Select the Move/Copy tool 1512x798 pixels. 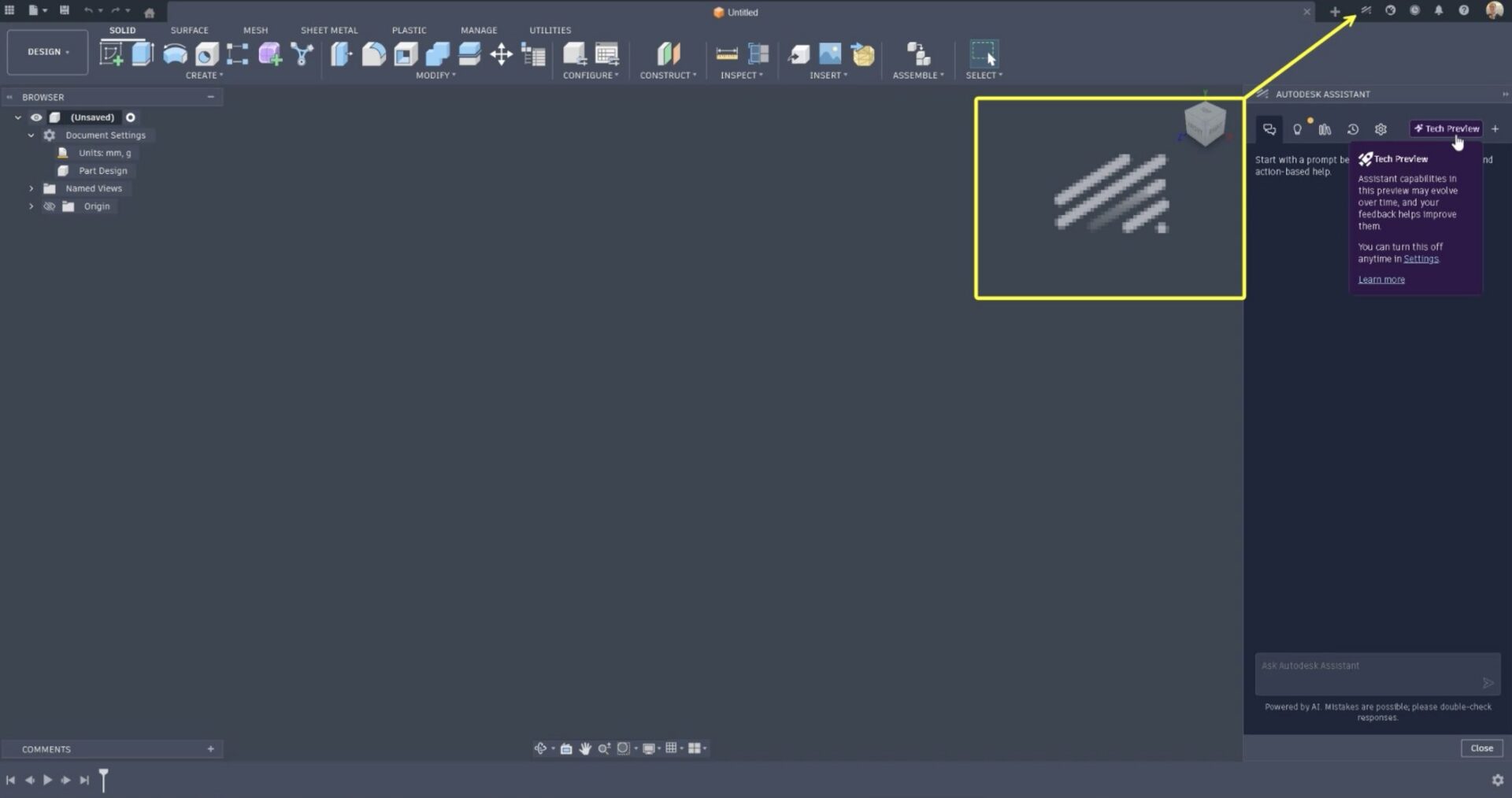tap(501, 54)
